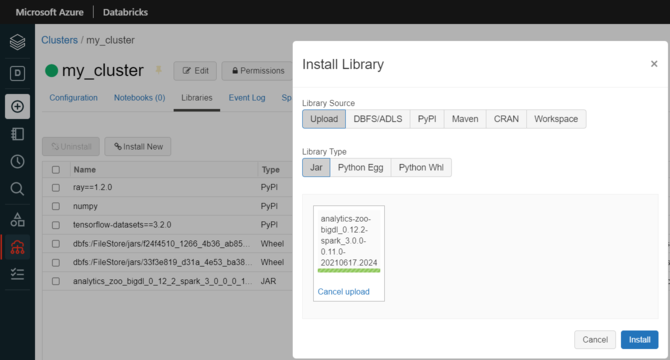This screenshot has height=360, width=670.
Task: Check the numpy library checkbox
Action: click(56, 206)
